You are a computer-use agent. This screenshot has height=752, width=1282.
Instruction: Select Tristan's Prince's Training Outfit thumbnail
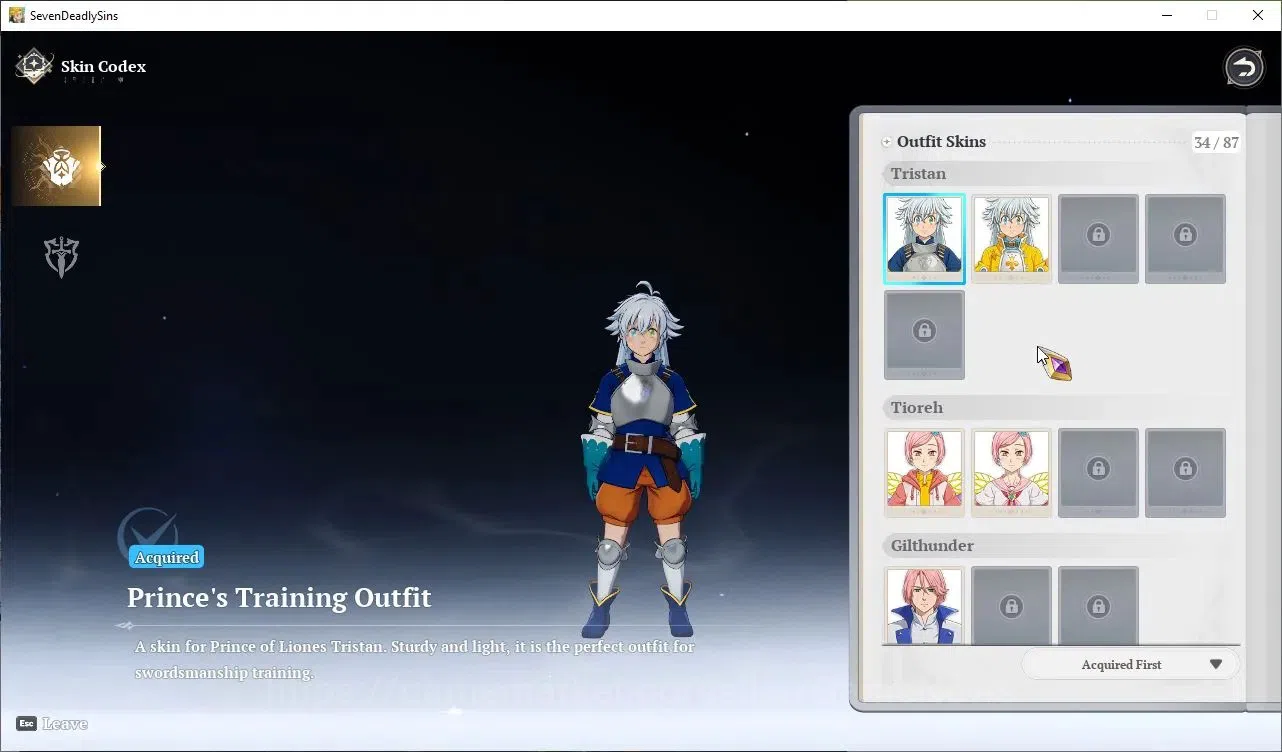tap(924, 239)
